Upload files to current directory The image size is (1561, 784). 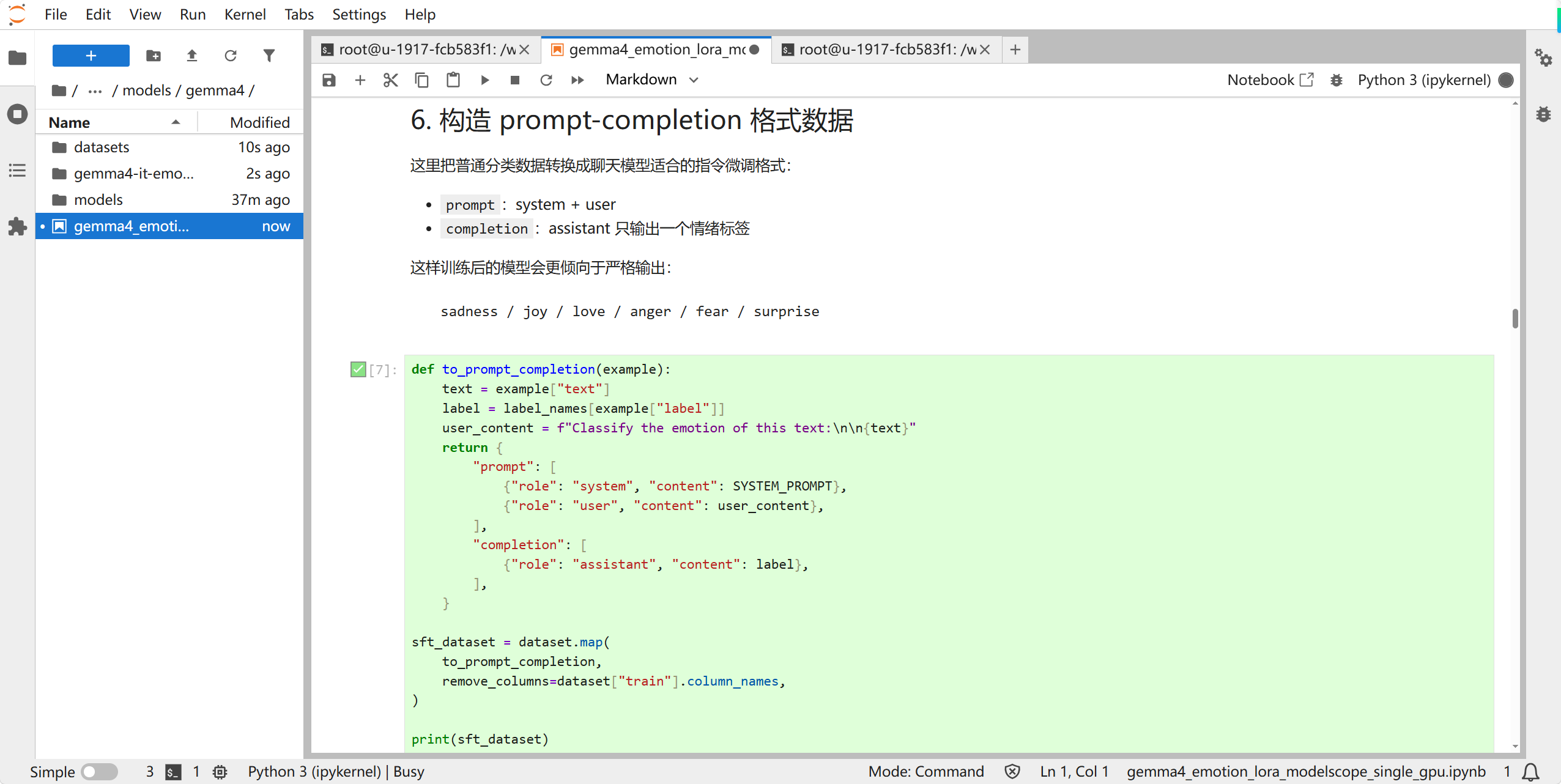pyautogui.click(x=192, y=56)
